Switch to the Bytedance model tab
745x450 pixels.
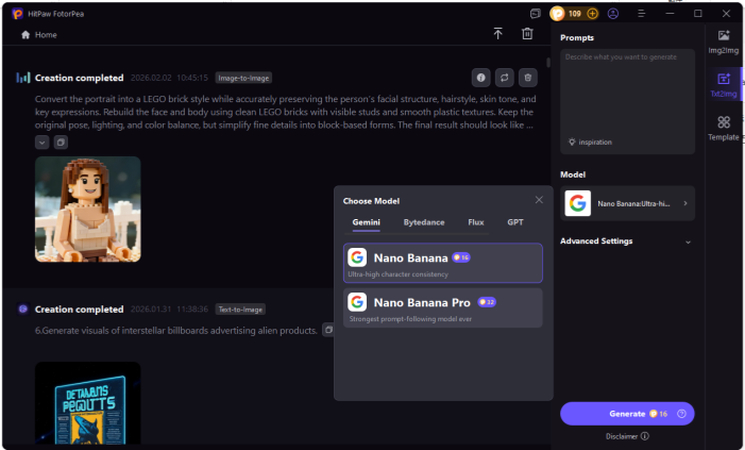424,222
